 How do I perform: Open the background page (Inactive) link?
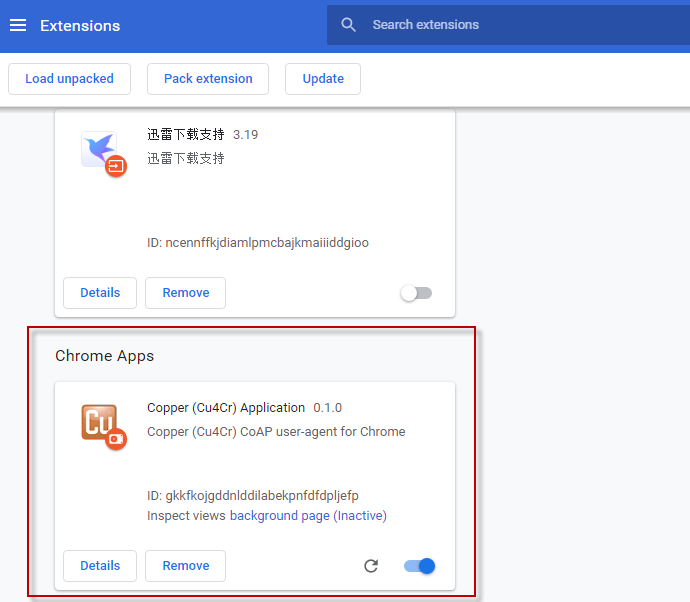[308, 515]
